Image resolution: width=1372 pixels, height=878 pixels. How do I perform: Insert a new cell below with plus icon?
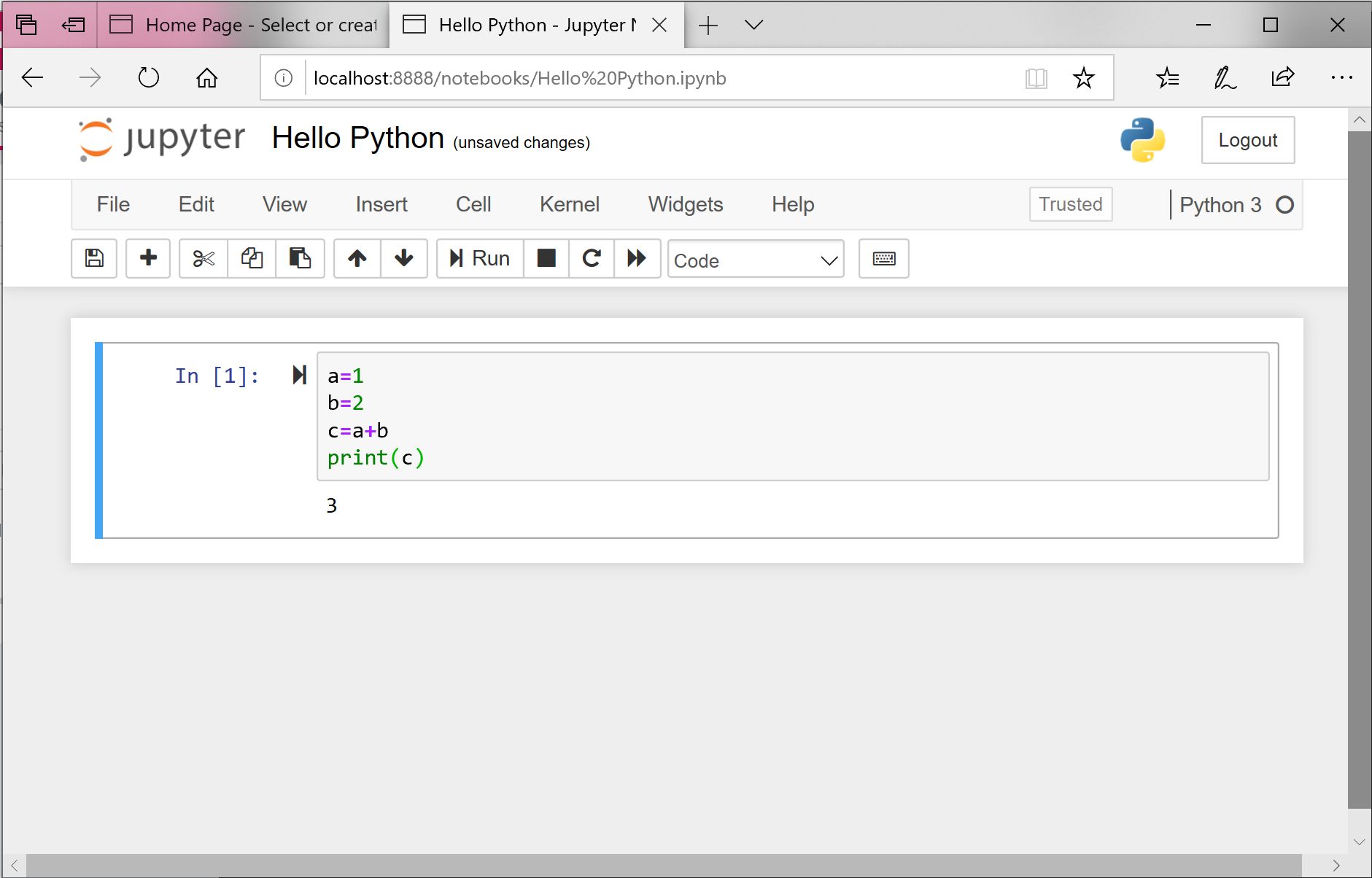[x=148, y=258]
